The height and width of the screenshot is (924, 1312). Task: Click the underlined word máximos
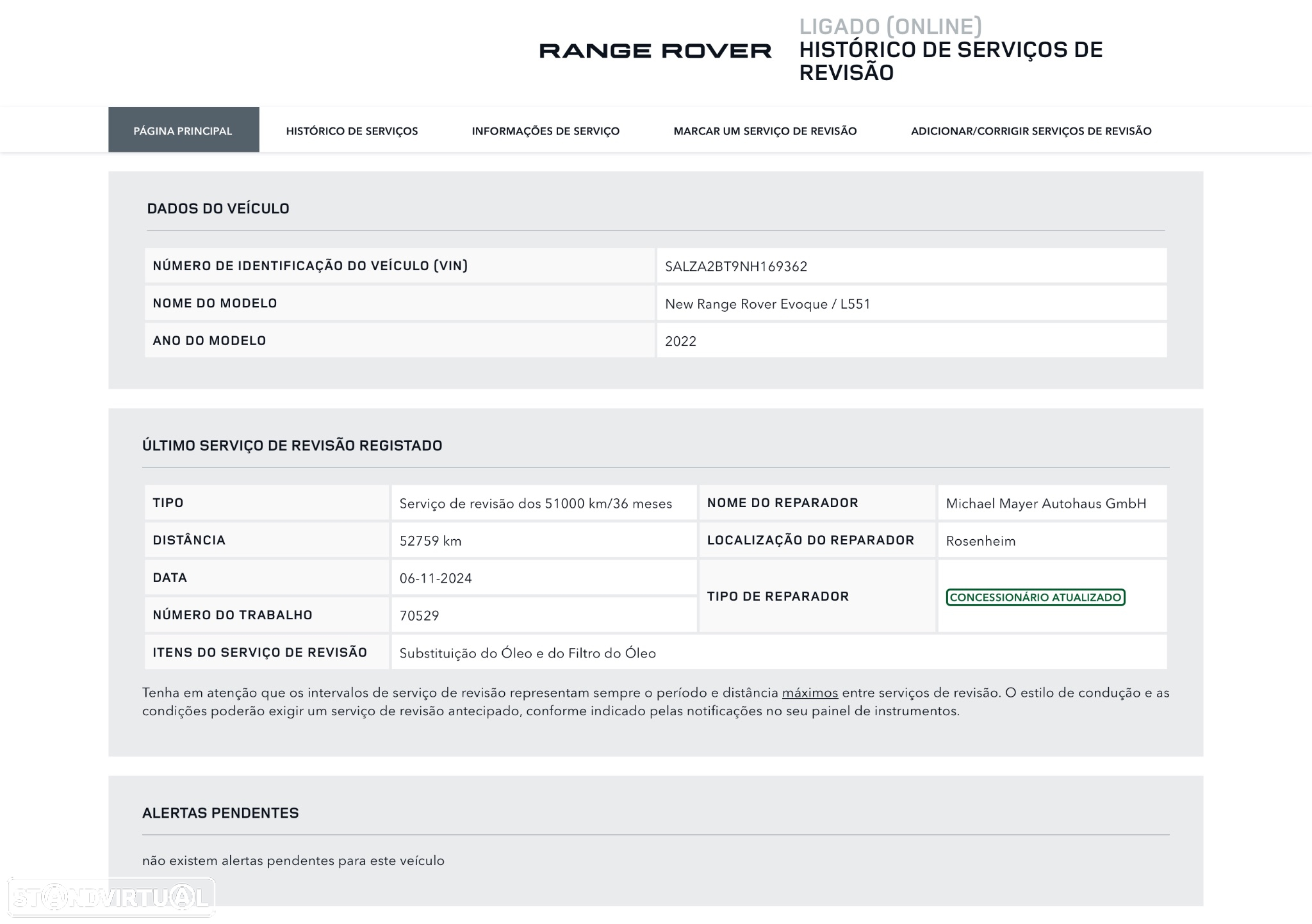tap(810, 693)
